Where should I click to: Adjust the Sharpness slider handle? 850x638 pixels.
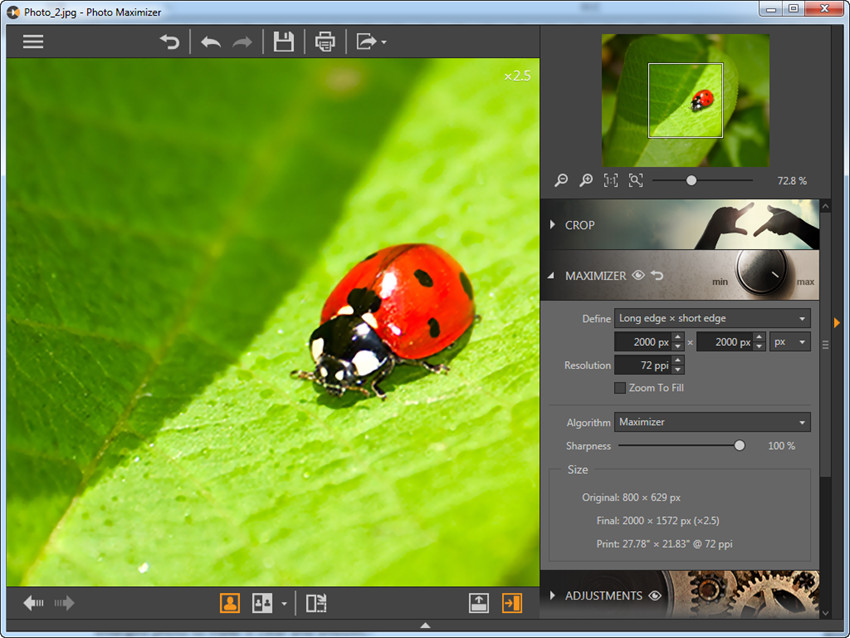point(739,446)
